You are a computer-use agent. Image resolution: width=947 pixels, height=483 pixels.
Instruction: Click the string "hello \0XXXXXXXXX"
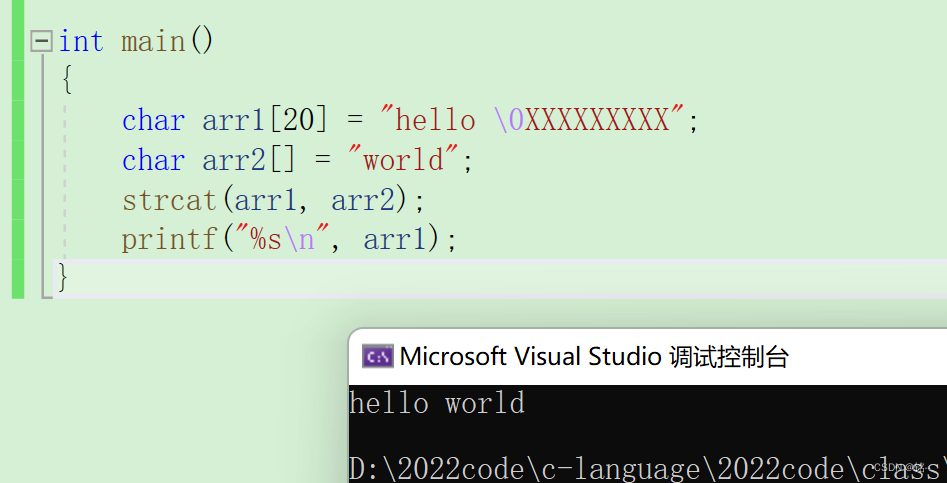pyautogui.click(x=531, y=118)
